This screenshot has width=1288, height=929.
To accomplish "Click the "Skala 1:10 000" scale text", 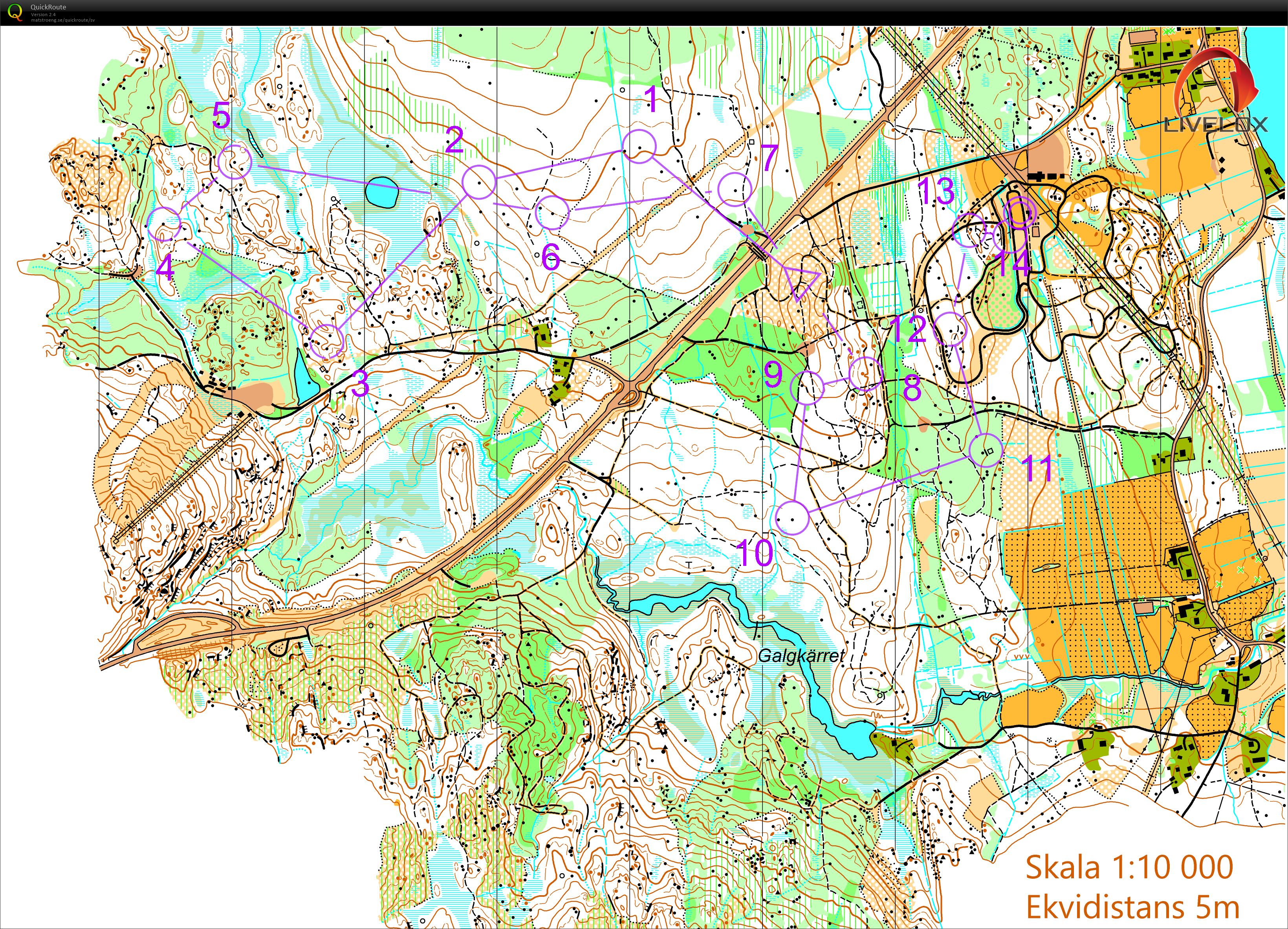I will [1130, 867].
